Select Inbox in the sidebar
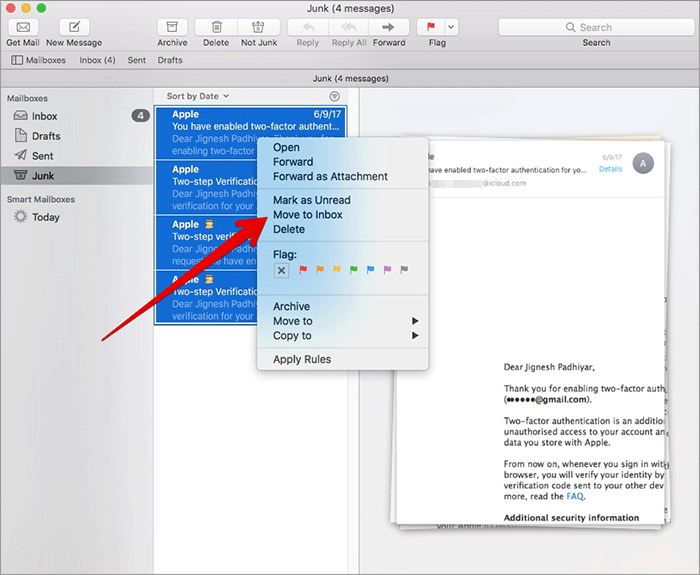Screen dimensions: 700x575 click(x=77, y=116)
